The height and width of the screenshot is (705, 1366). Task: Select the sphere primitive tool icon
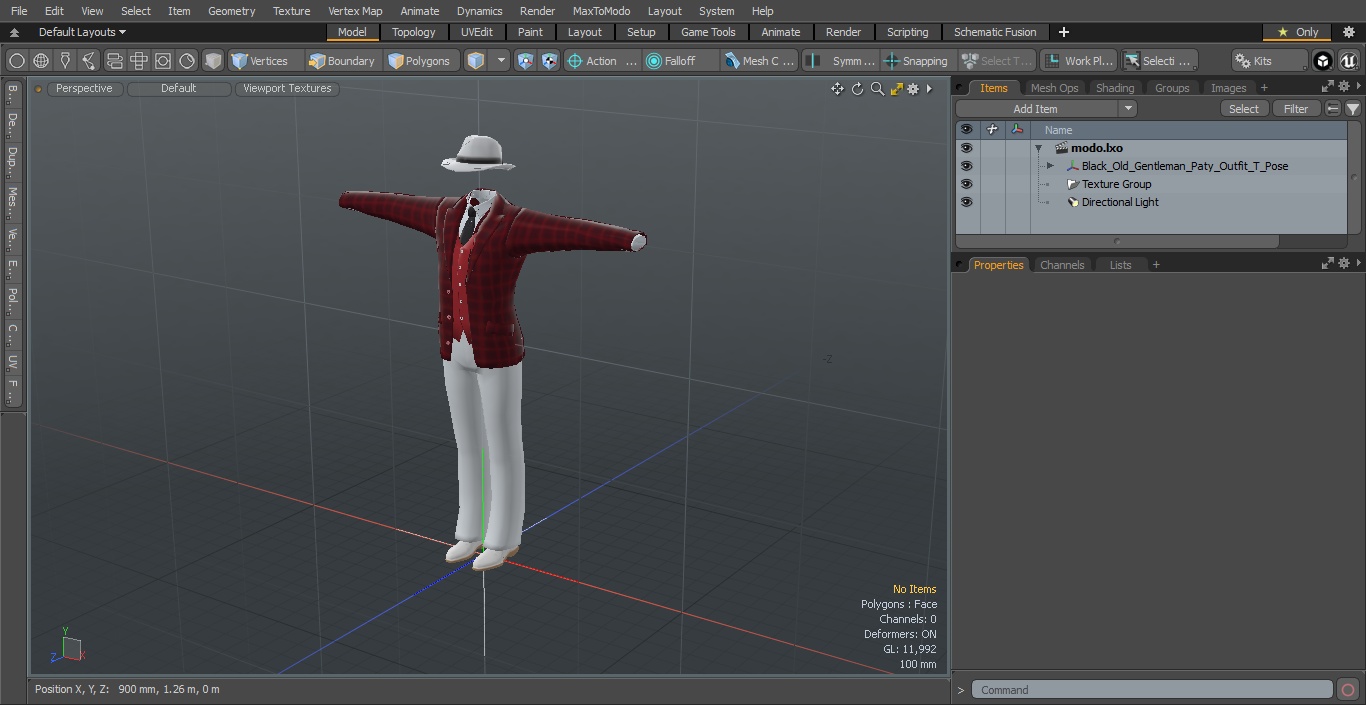17,61
